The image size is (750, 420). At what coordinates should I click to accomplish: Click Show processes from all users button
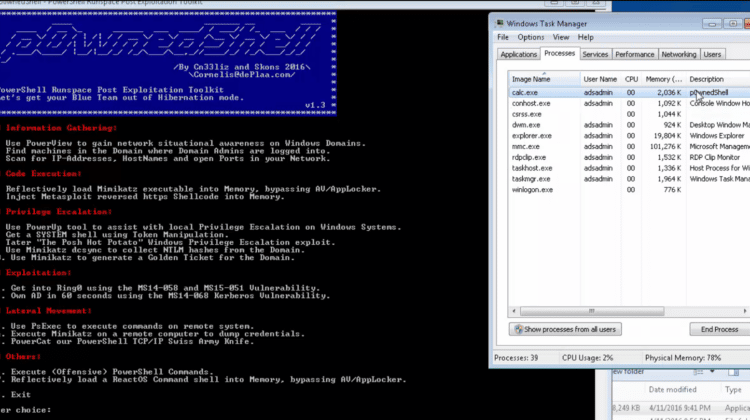(x=565, y=329)
